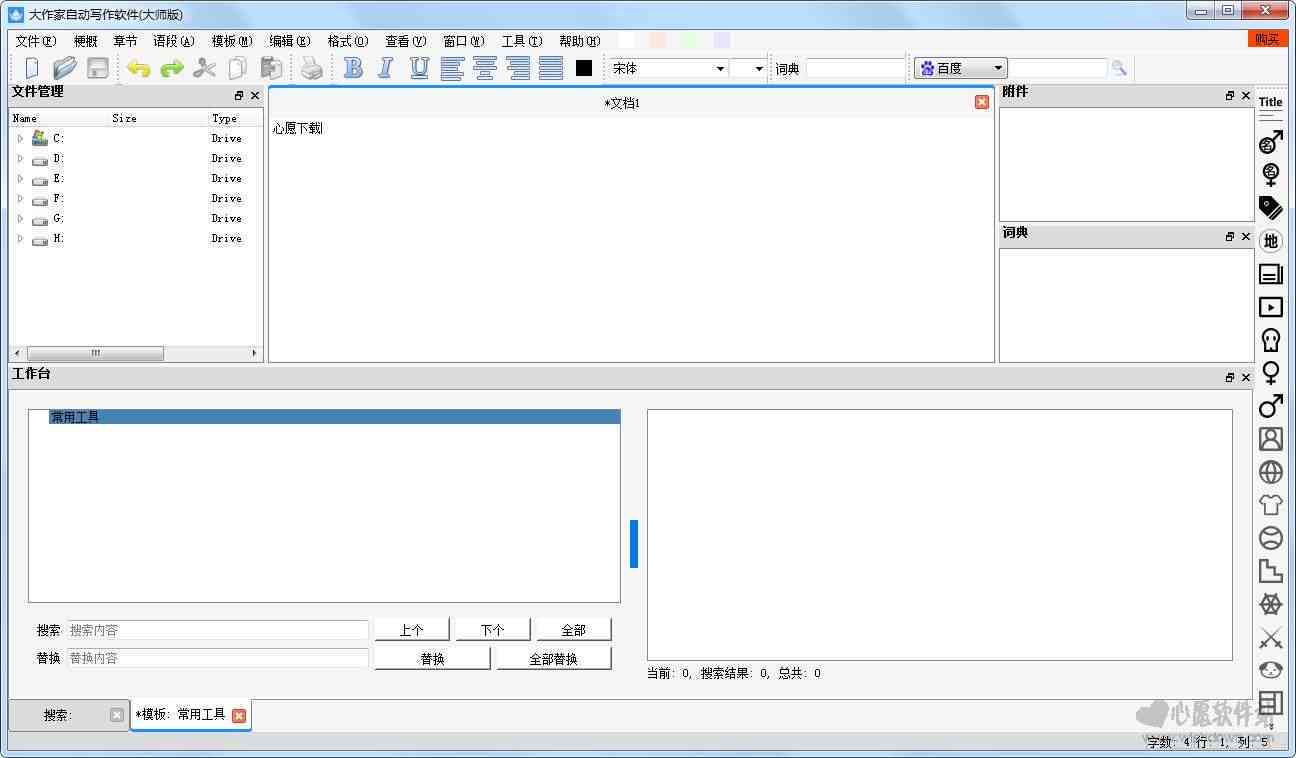
Task: Justify the text alignment
Action: pos(551,68)
